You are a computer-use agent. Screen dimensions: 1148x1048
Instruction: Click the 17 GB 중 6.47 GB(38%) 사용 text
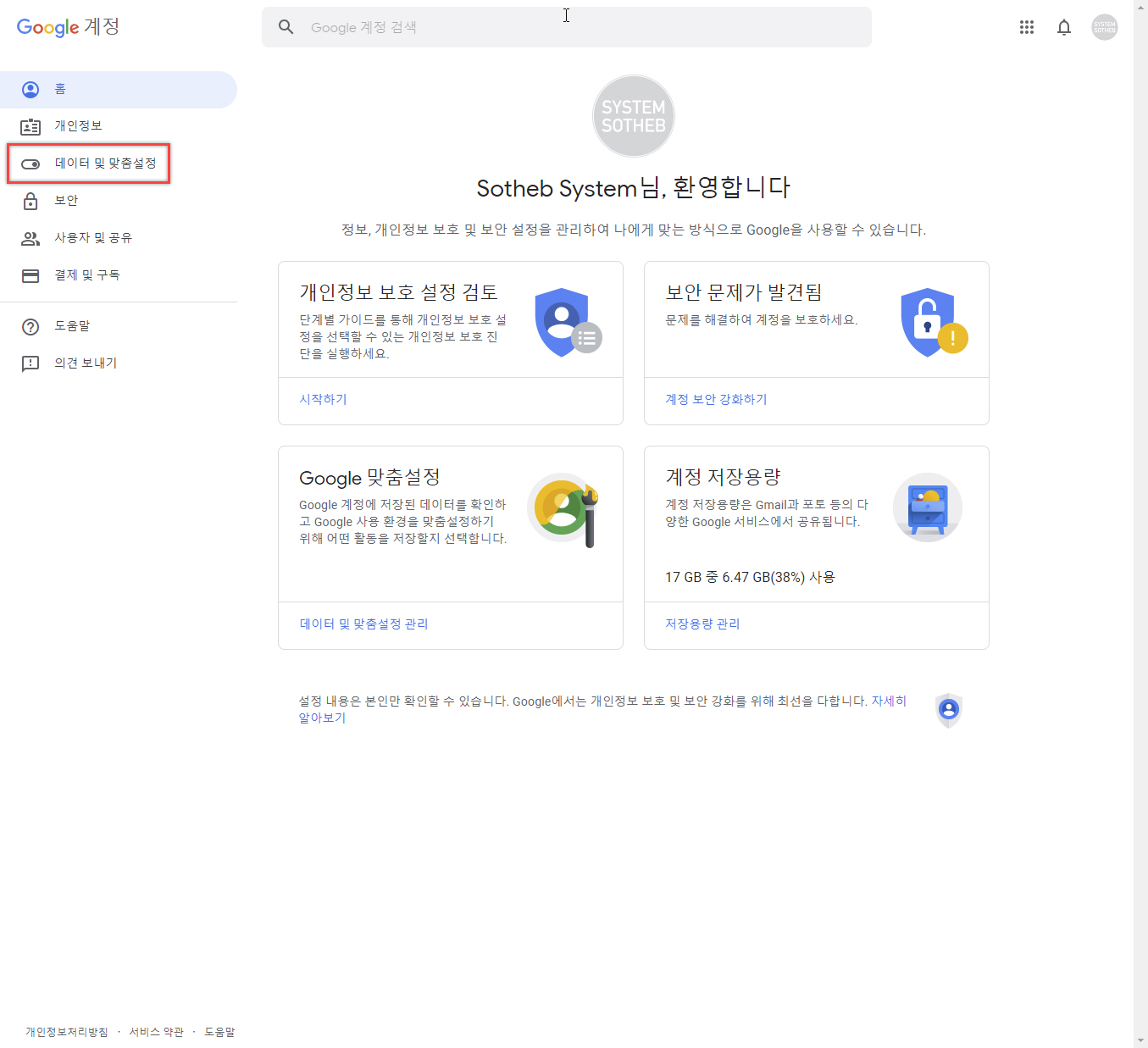[x=750, y=577]
